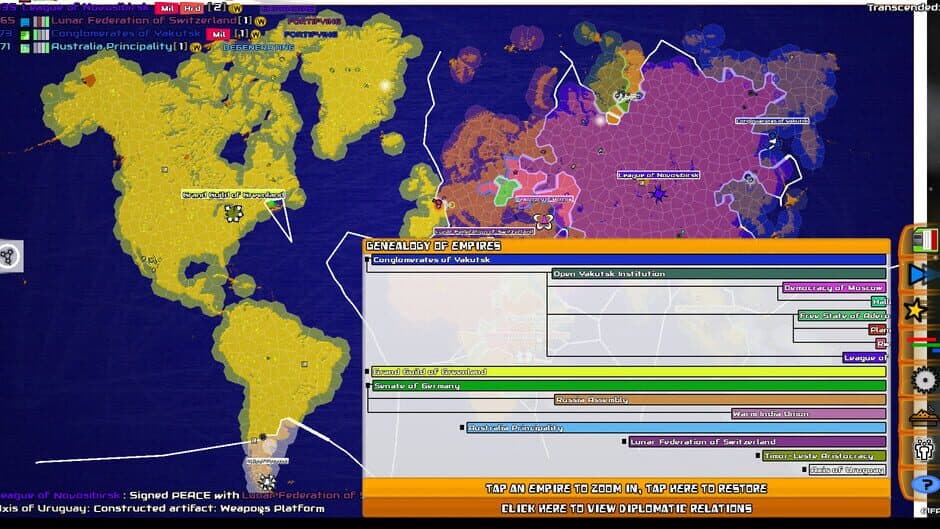Click the Open Yakutsk Institution genealogy bar
The image size is (940, 529).
(x=719, y=273)
